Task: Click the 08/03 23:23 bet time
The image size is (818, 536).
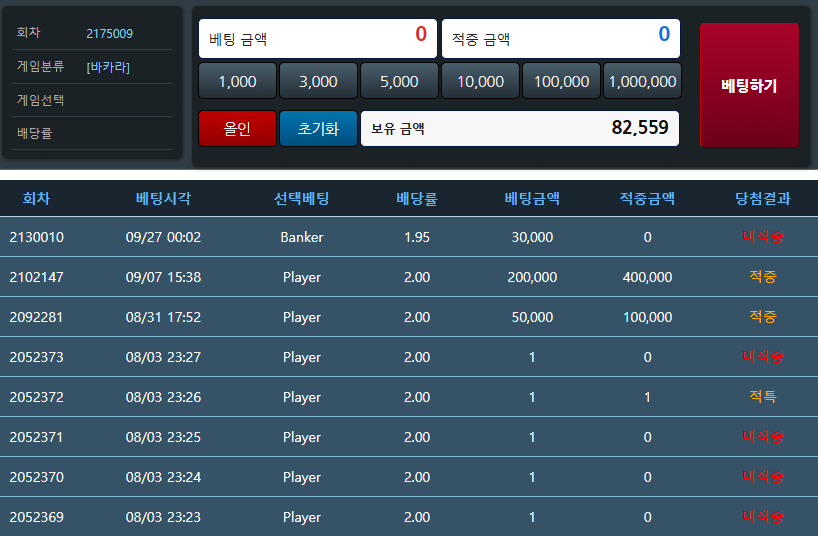Action: point(163,517)
